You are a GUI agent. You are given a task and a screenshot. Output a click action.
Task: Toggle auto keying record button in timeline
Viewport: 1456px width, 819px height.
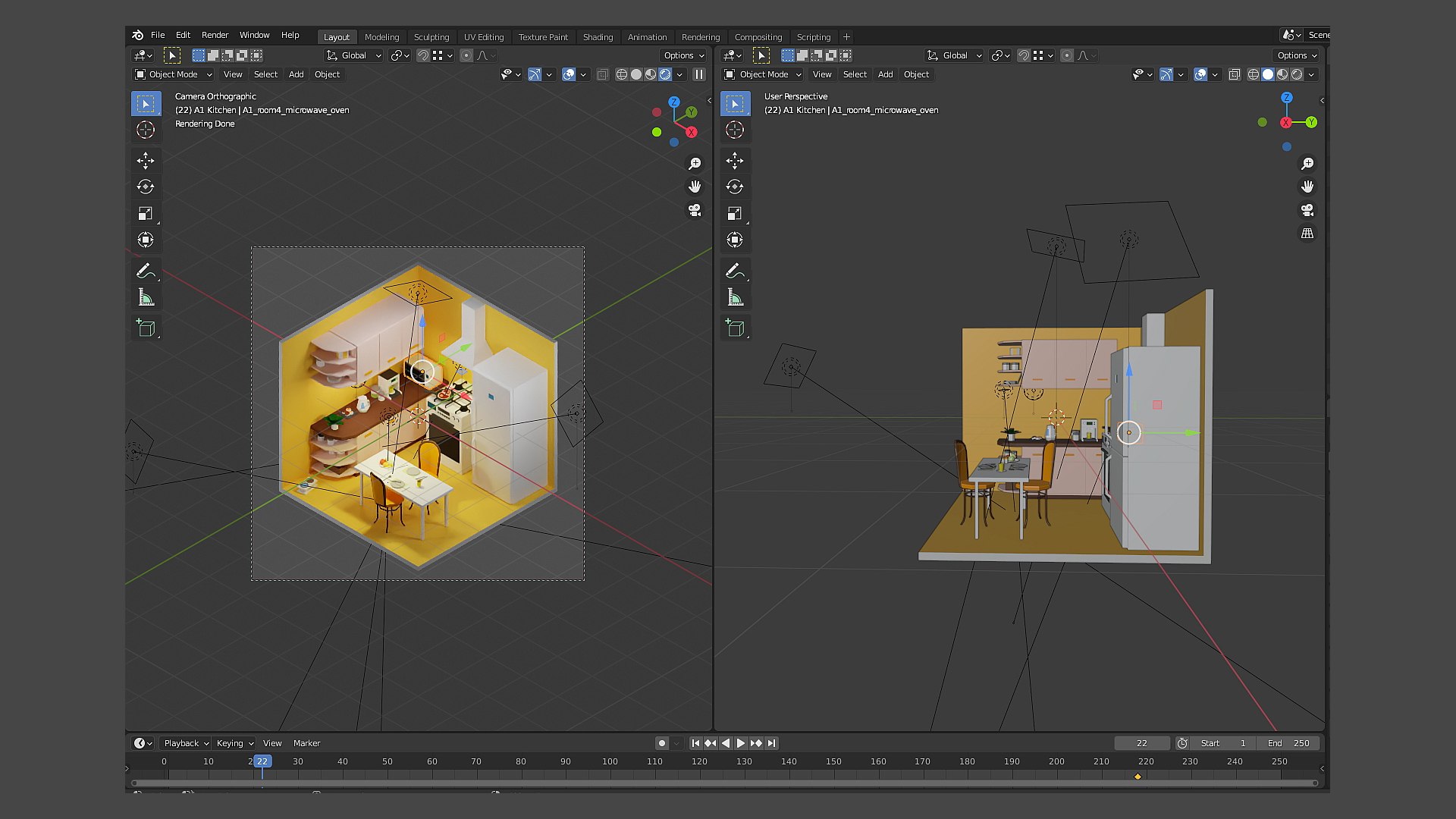tap(662, 743)
